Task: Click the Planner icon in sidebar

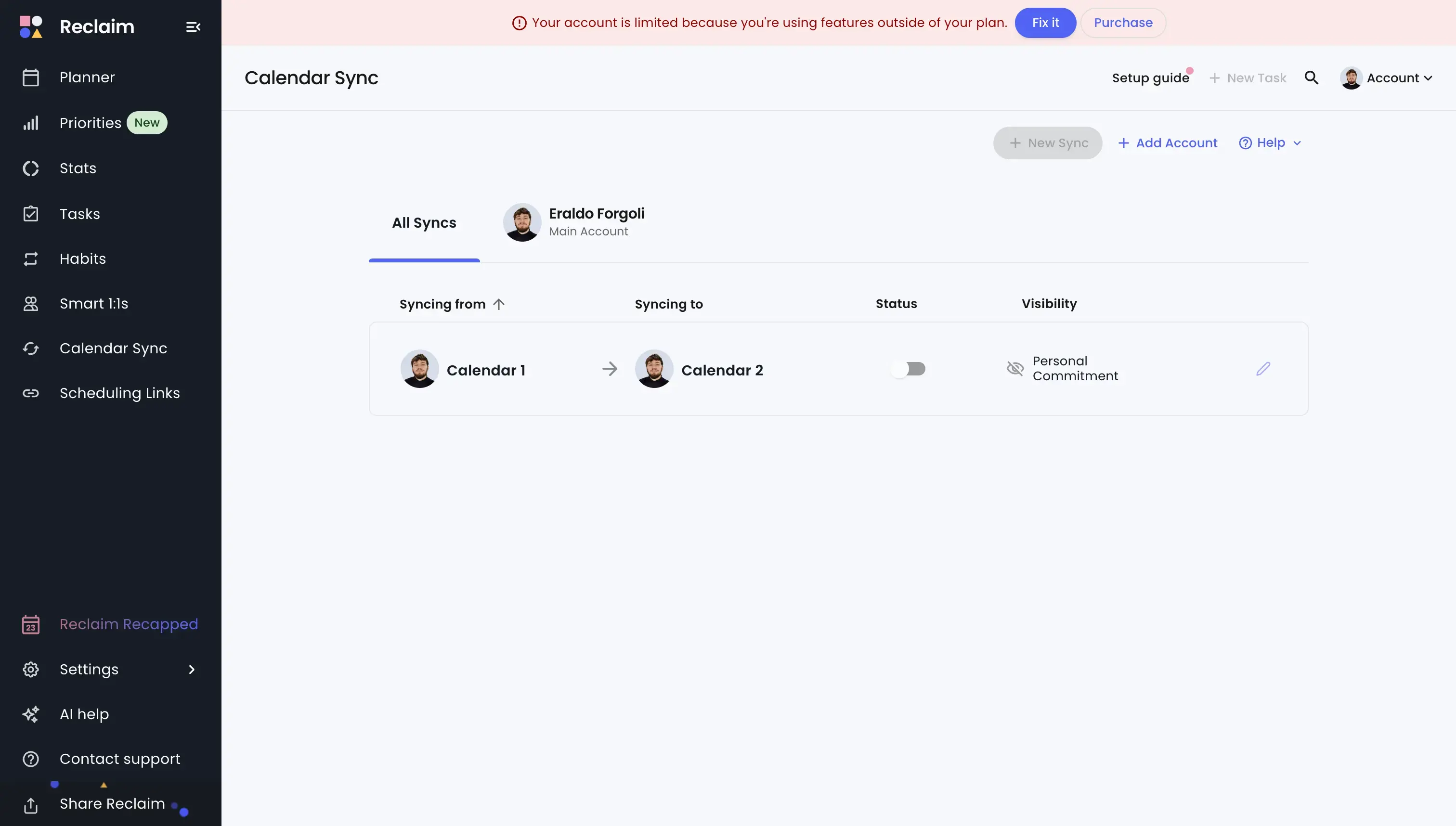Action: pos(29,77)
